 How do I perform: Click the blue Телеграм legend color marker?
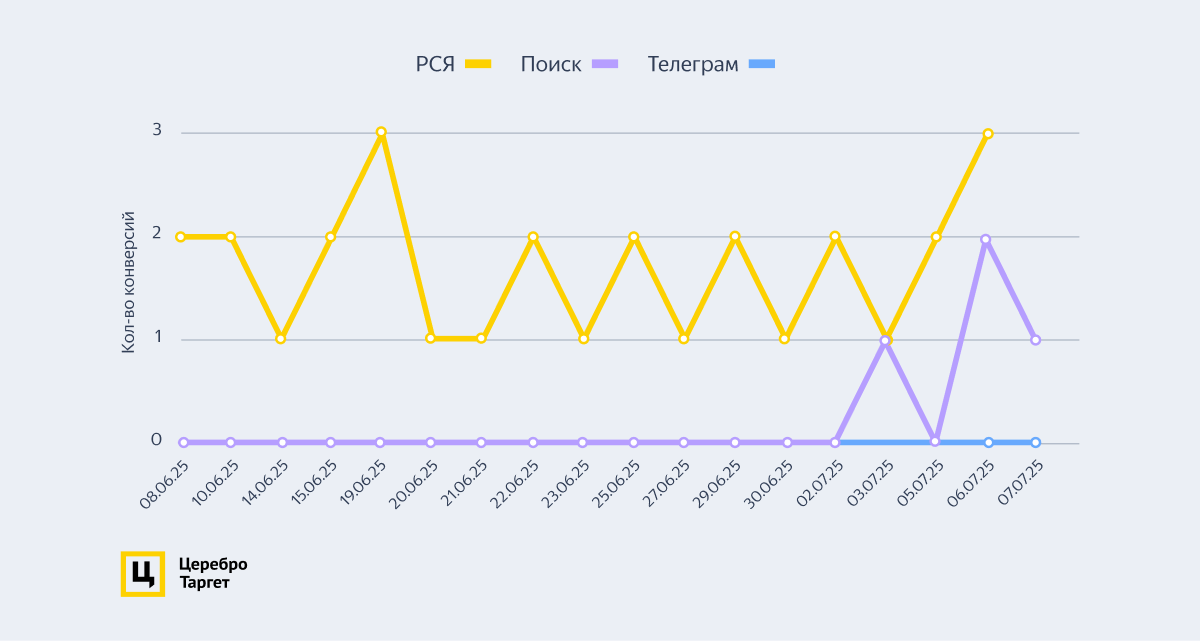tap(762, 64)
